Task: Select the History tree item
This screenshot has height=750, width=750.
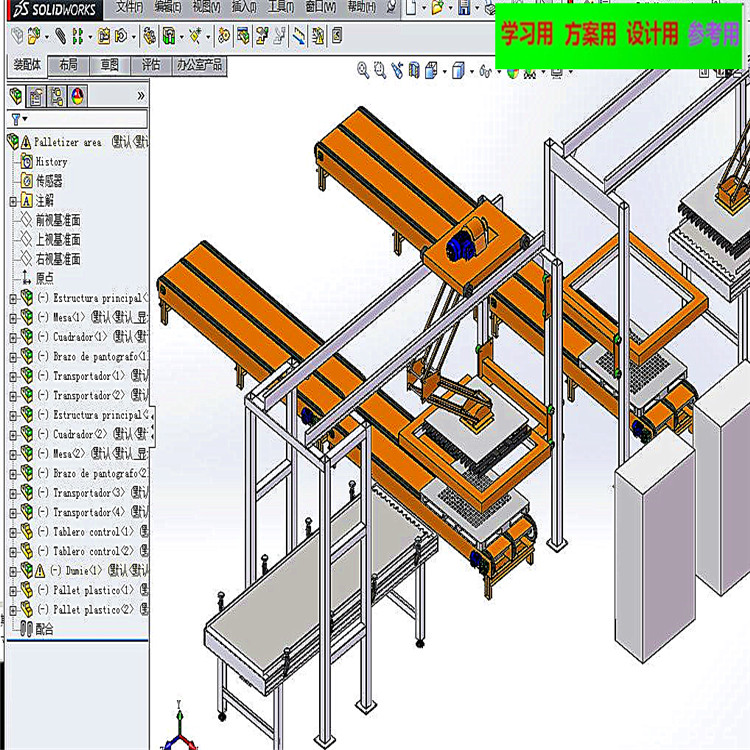Action: [x=44, y=162]
